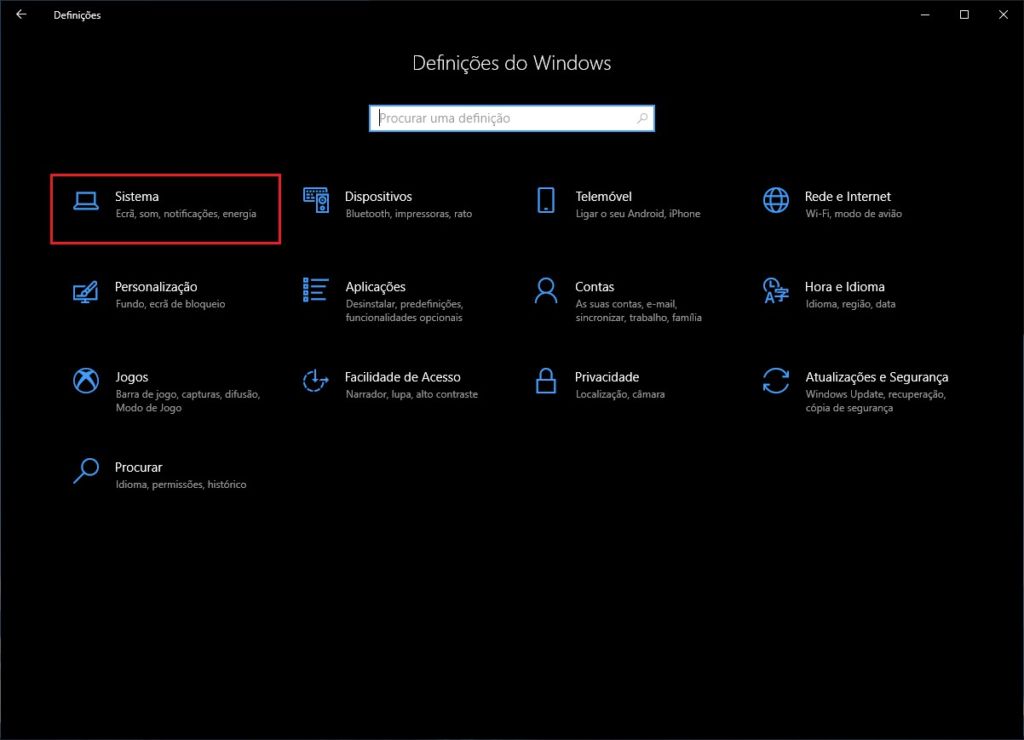Screen dimensions: 1024x740
Task: Click the Facilidade de Acesso icon
Action: [315, 381]
